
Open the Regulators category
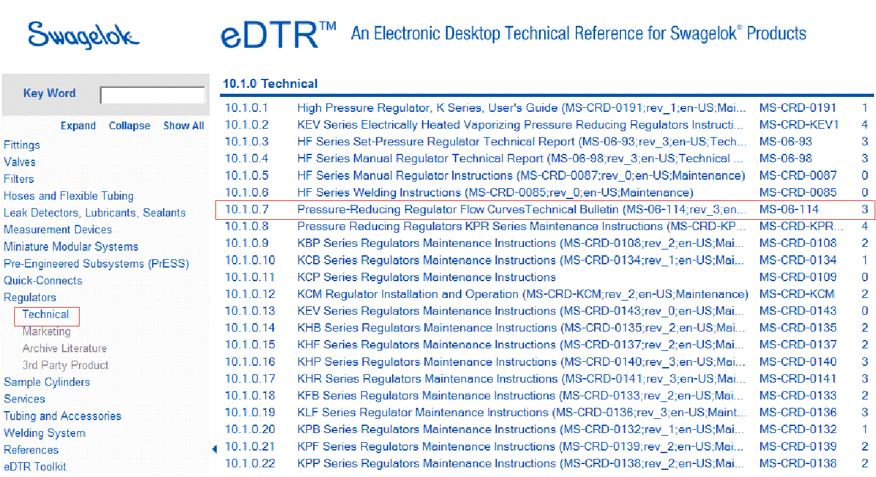pos(30,298)
